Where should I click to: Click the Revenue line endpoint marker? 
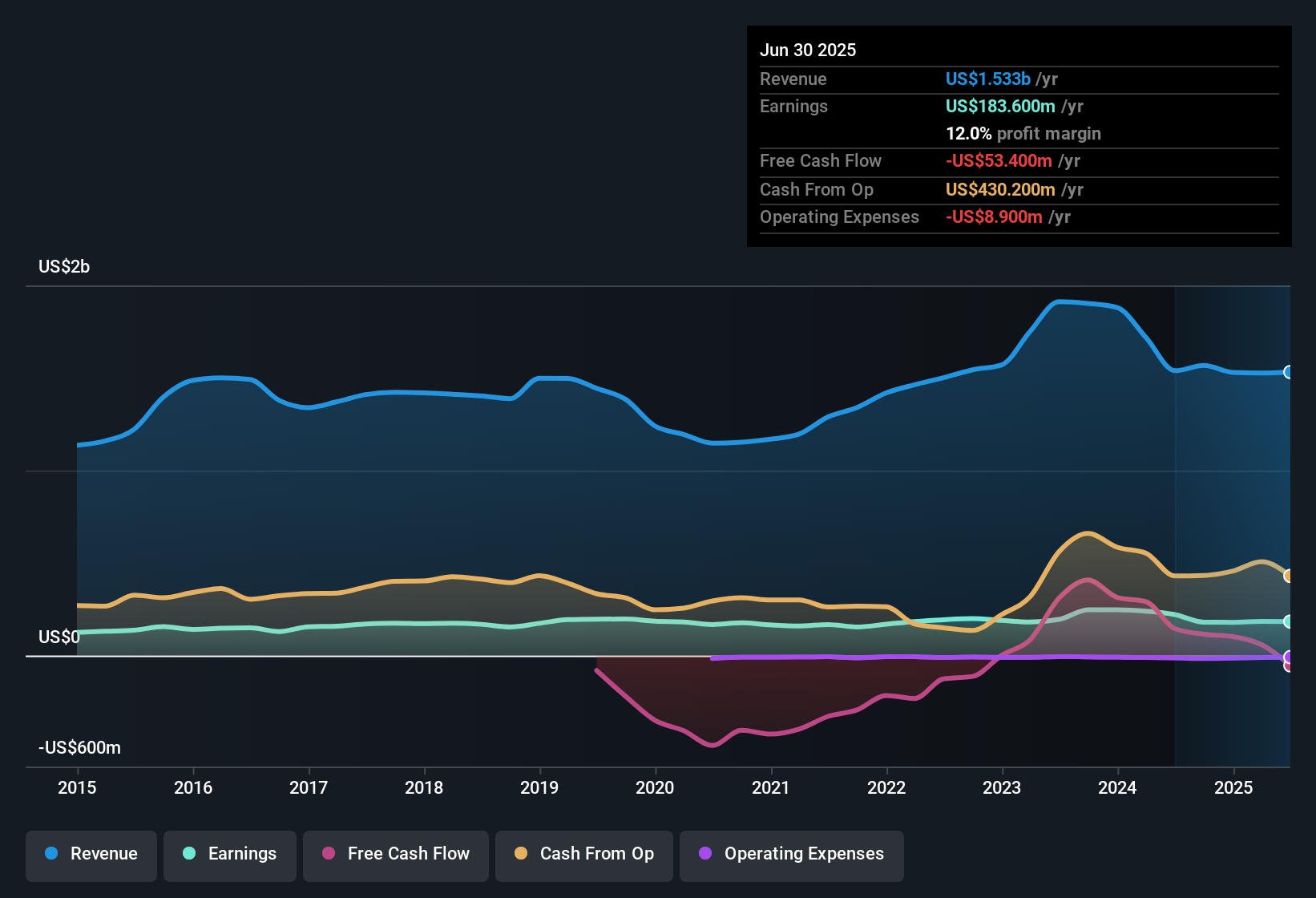[x=1288, y=372]
